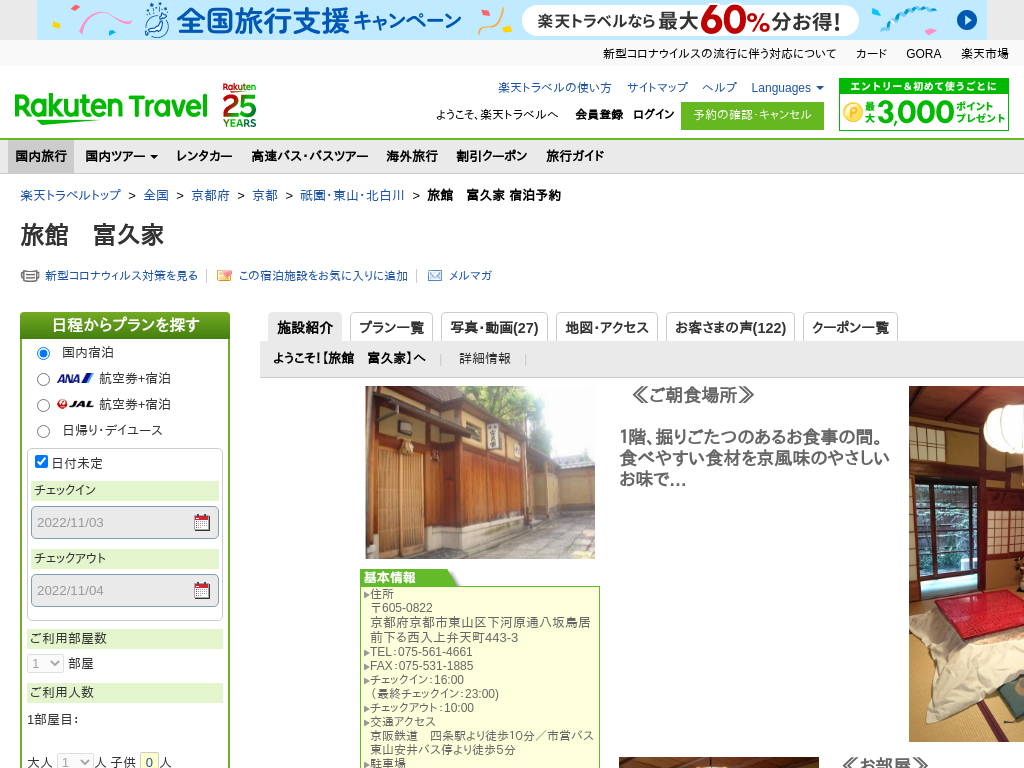Click the ログイン link
Screen dimensions: 1024x768
point(654,114)
